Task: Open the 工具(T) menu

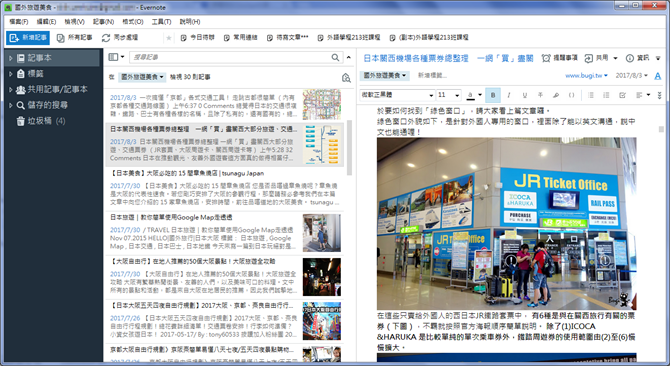Action: (x=161, y=21)
